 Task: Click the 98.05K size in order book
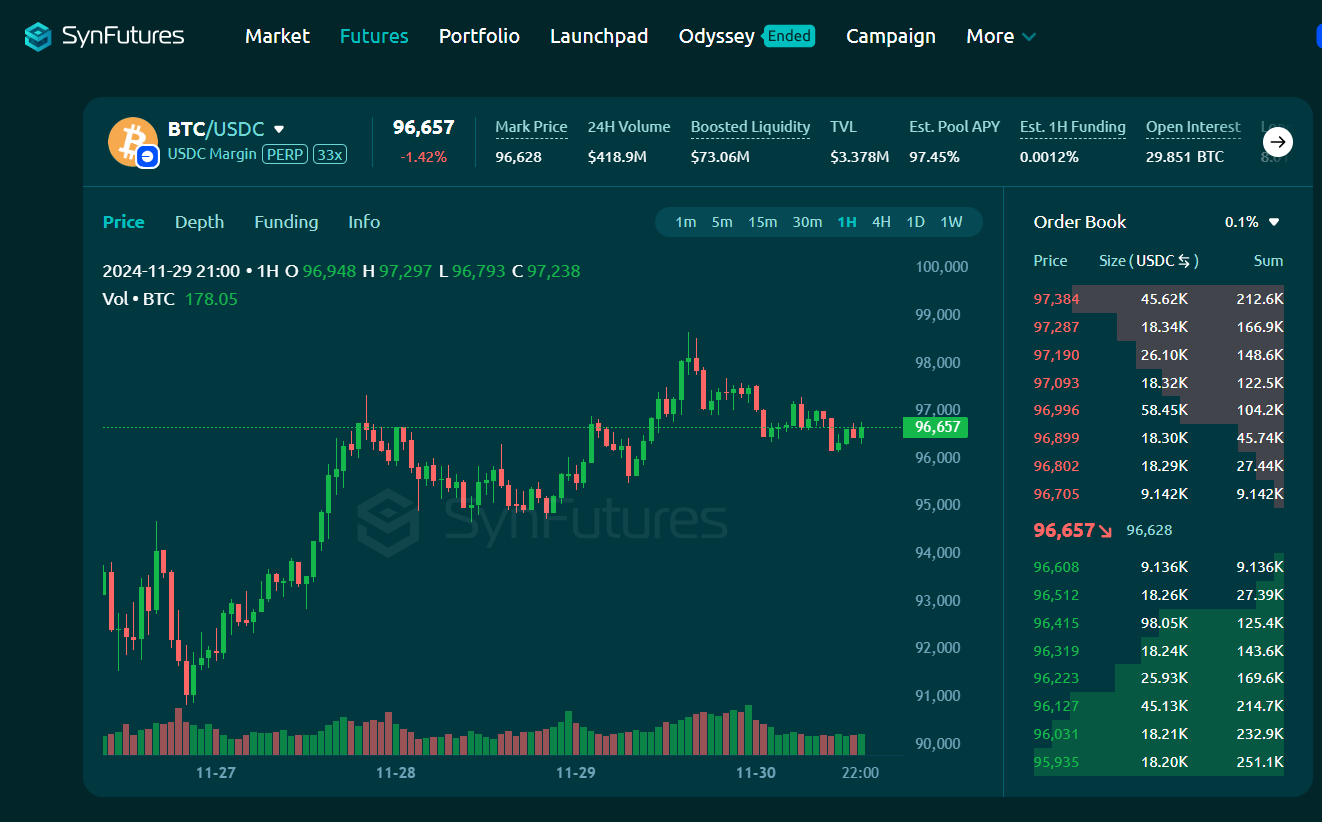click(x=1164, y=623)
